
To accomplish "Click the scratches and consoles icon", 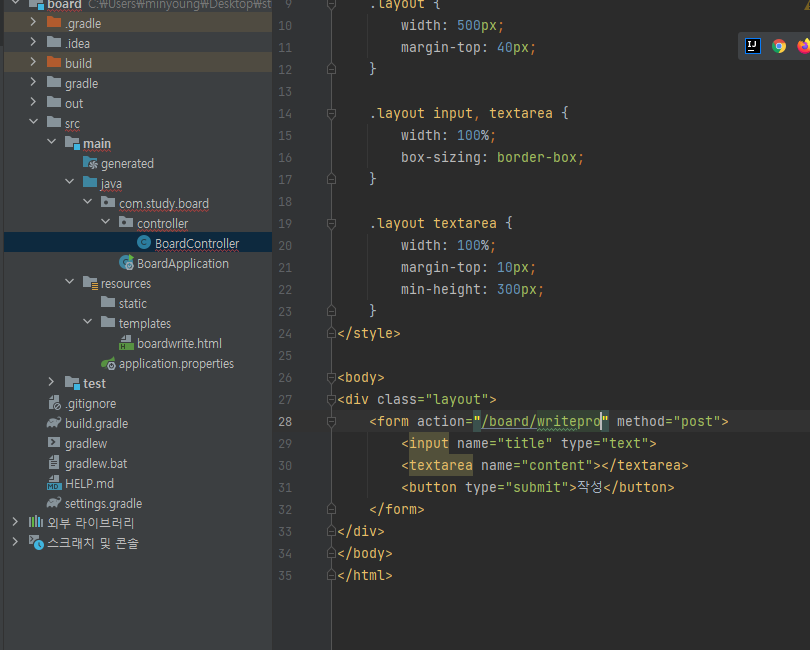I will coord(36,543).
